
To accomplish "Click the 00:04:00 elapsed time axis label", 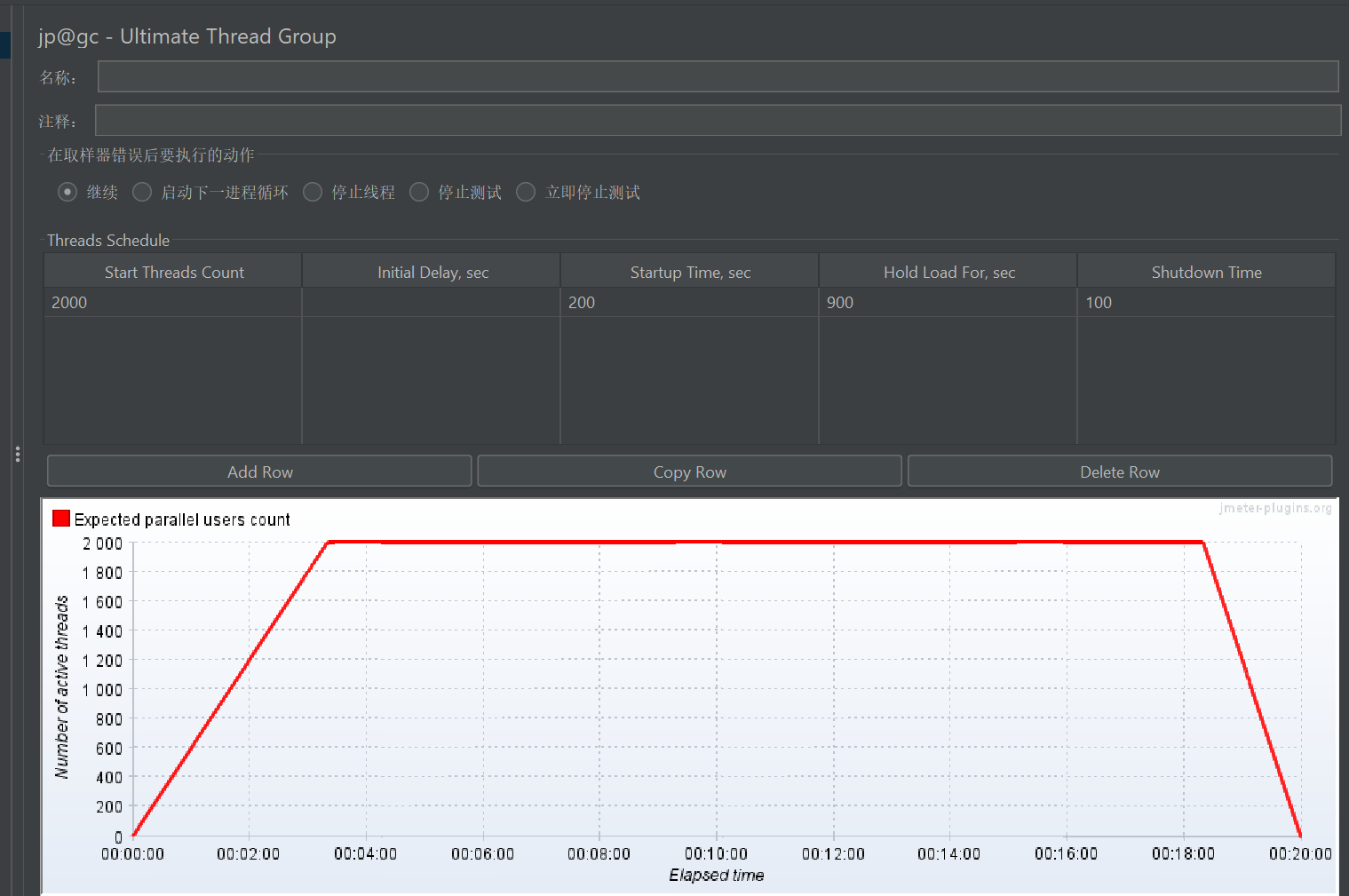I will (365, 853).
